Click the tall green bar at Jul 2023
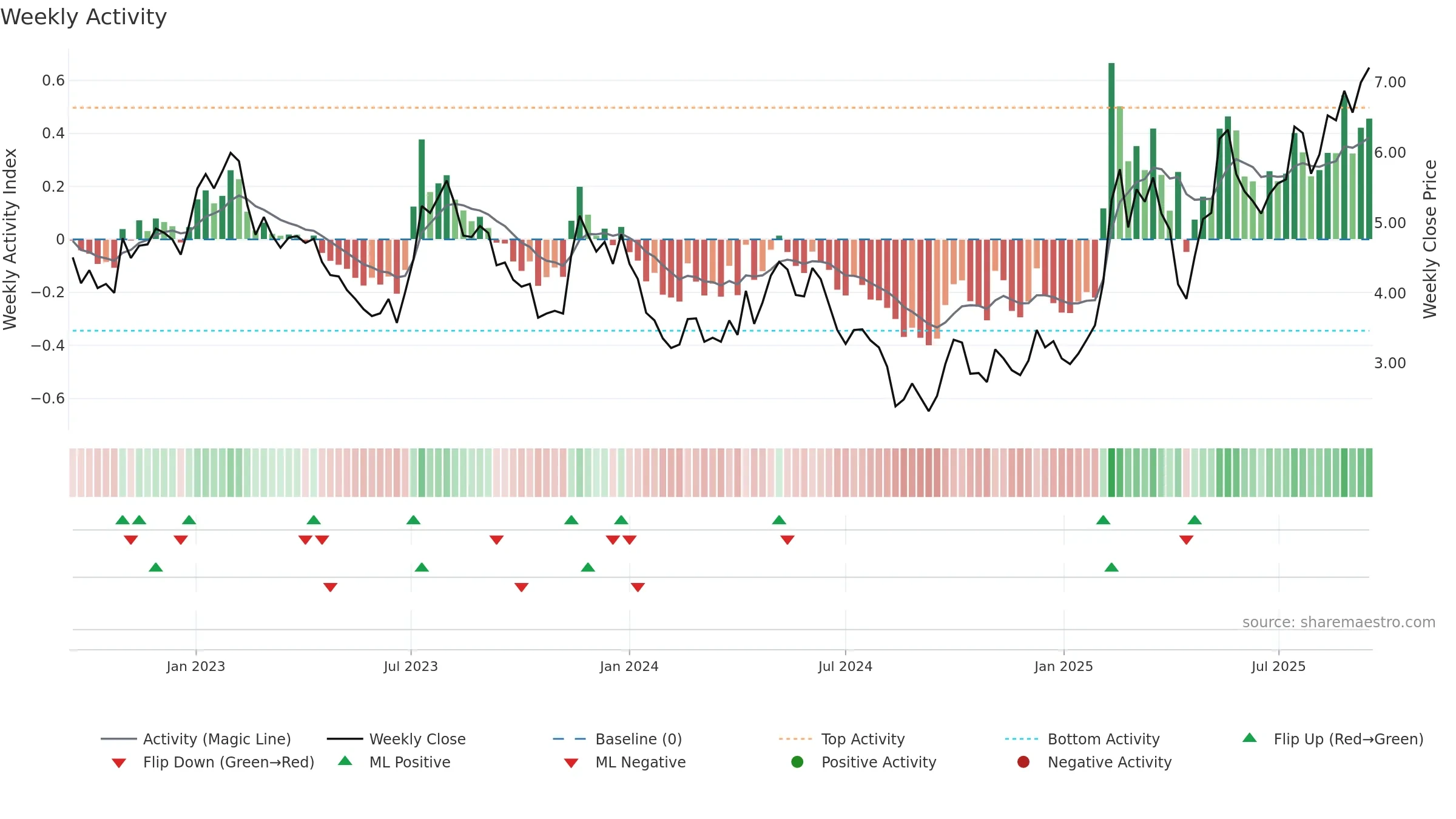The image size is (1456, 819). pyautogui.click(x=422, y=189)
